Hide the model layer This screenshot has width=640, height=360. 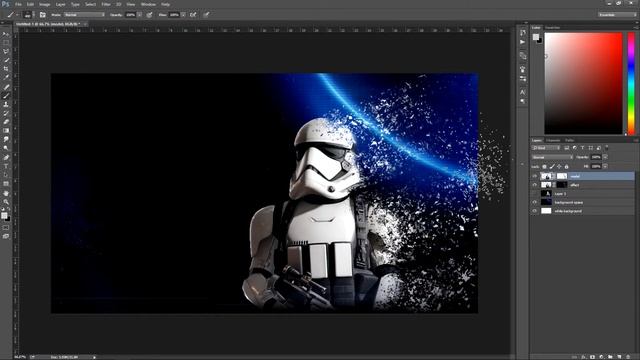pyautogui.click(x=535, y=176)
